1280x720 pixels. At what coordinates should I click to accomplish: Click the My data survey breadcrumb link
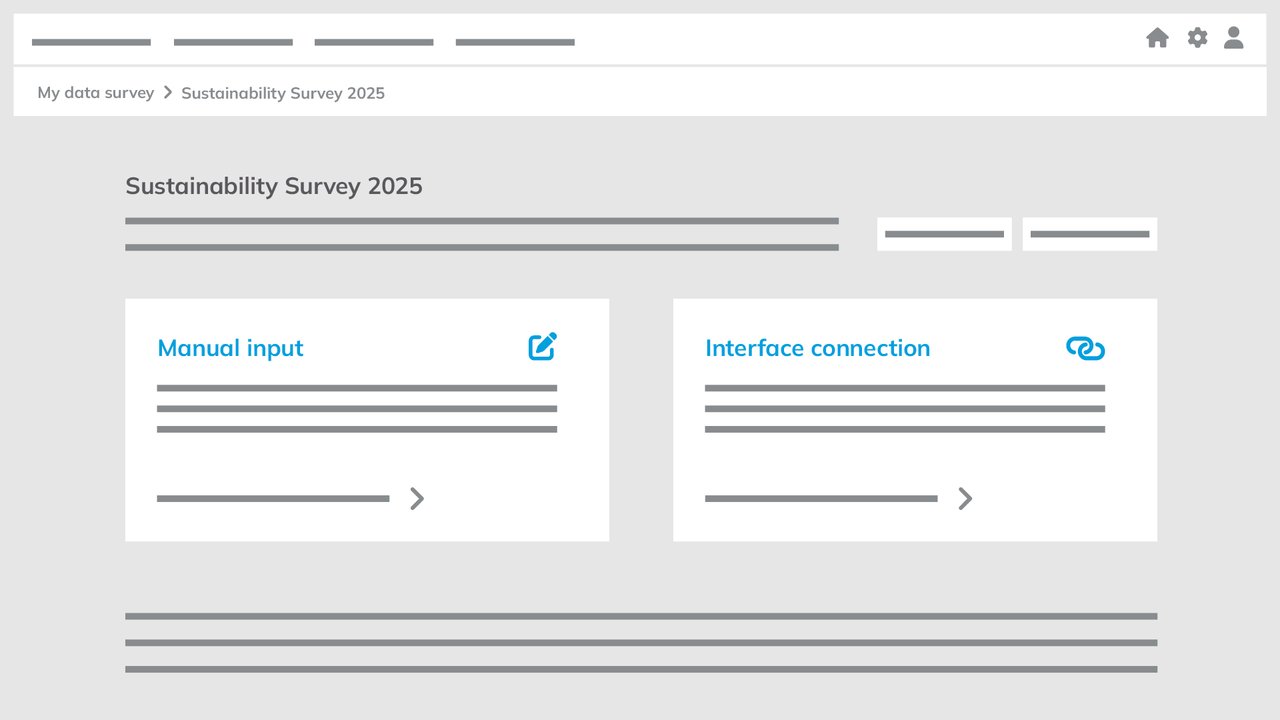(x=95, y=92)
